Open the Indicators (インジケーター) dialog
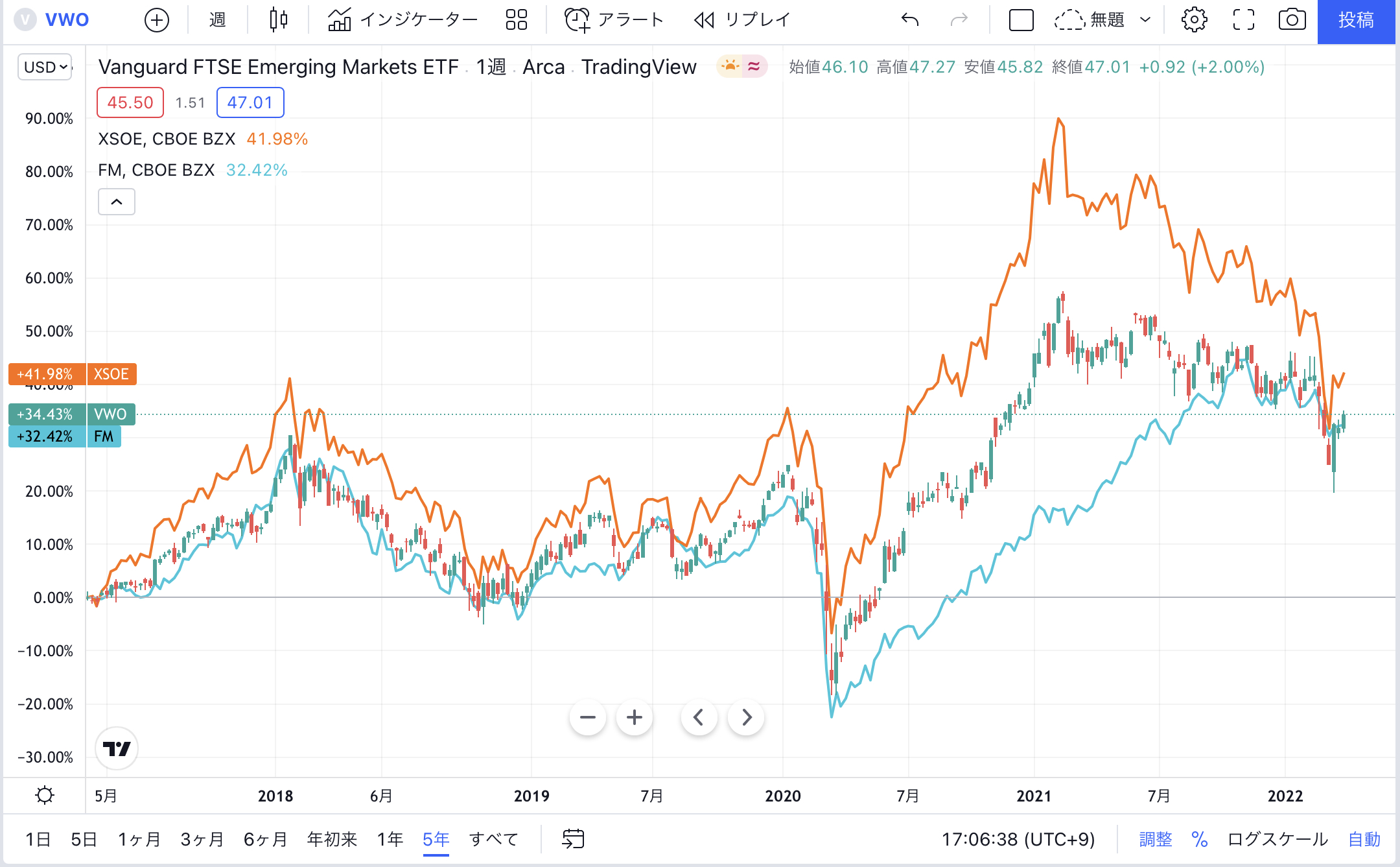The image size is (1400, 867). coord(402,20)
